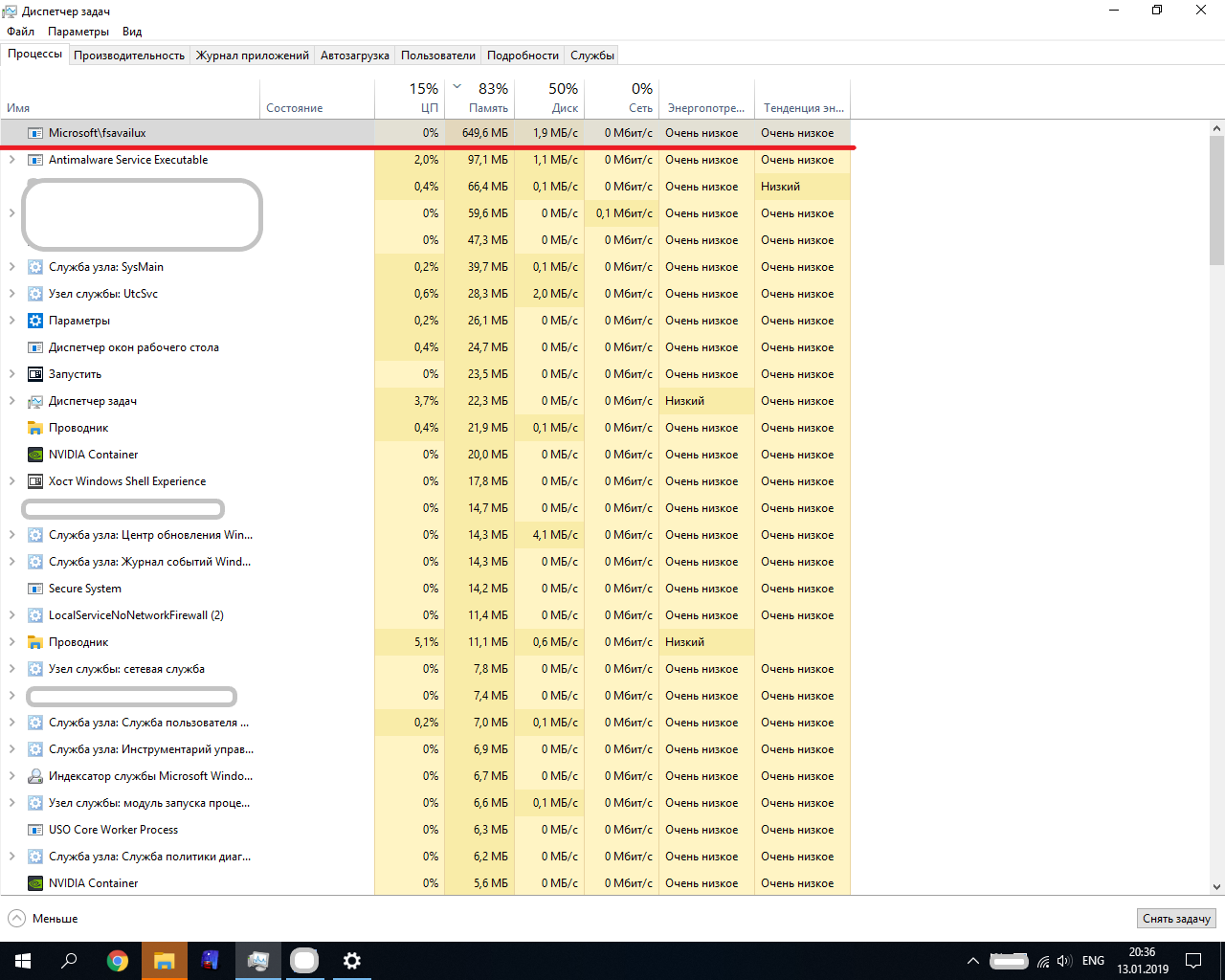Expand the Параметры process group
The height and width of the screenshot is (980, 1225).
coord(11,321)
